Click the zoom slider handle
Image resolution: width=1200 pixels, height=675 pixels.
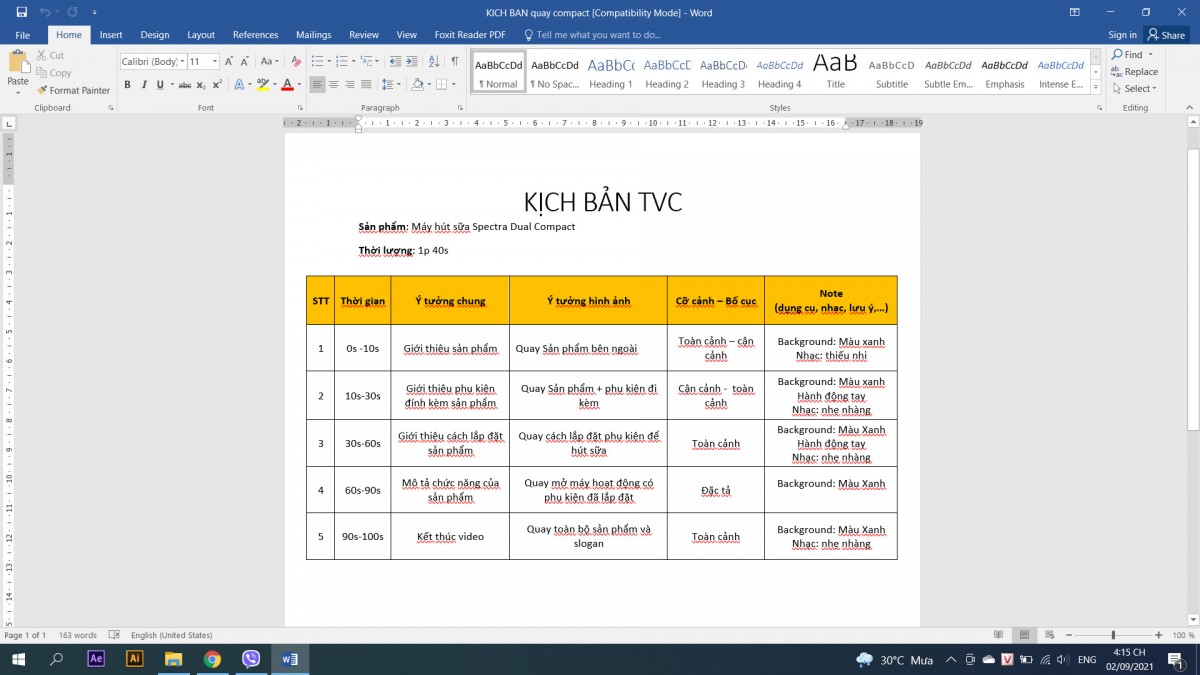(1112, 635)
